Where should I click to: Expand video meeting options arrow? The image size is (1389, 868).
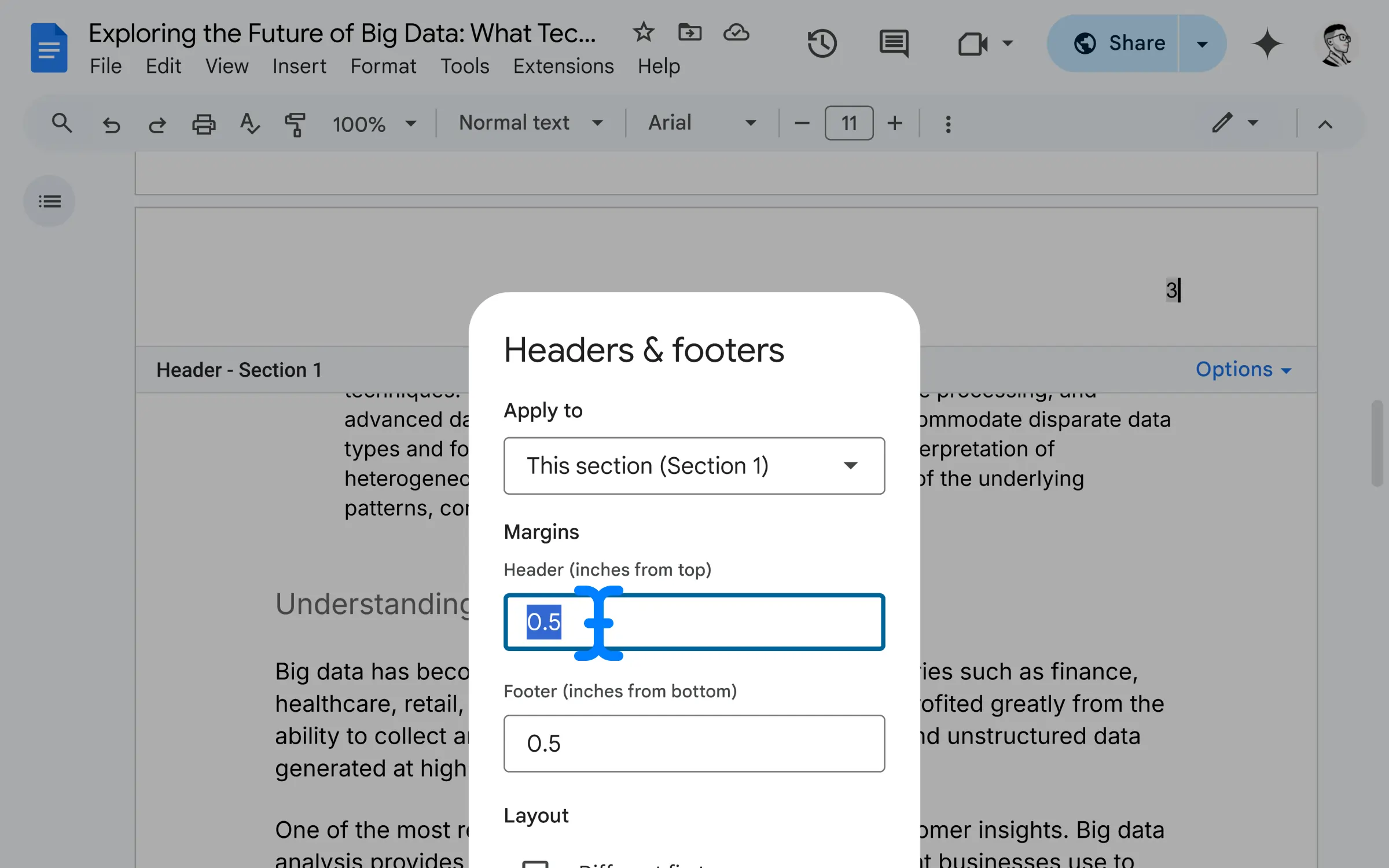tap(1008, 43)
